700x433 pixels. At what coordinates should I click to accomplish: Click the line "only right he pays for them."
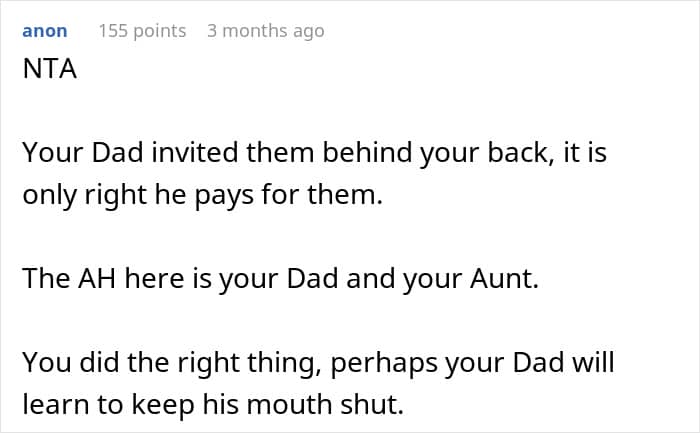tap(203, 194)
